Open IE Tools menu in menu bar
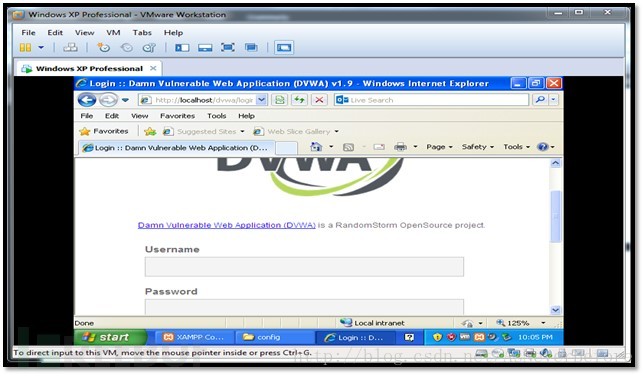 tap(216, 116)
